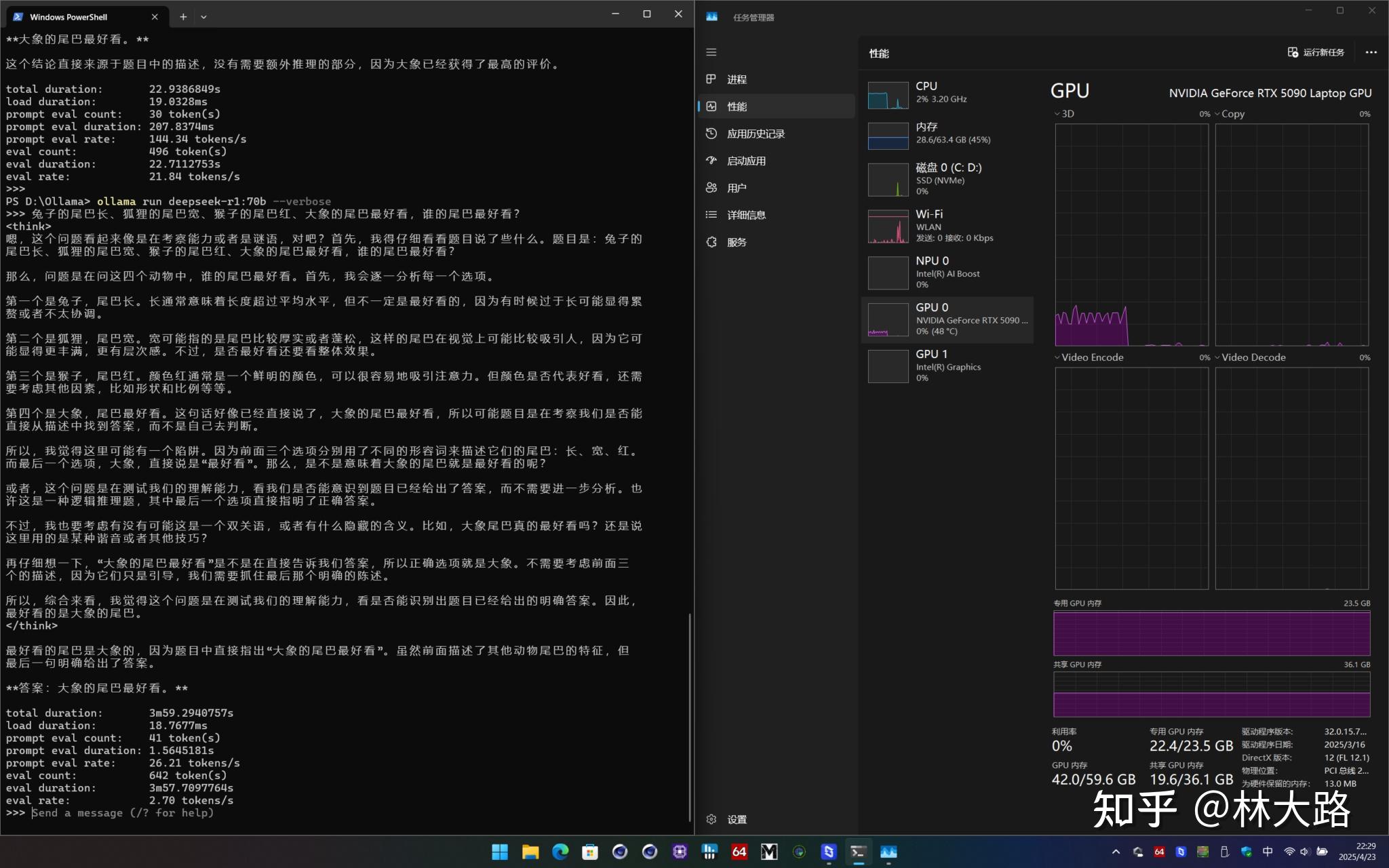1389x868 pixels.
Task: Select the 启动应用 (Startup apps) sidebar icon
Action: click(711, 161)
